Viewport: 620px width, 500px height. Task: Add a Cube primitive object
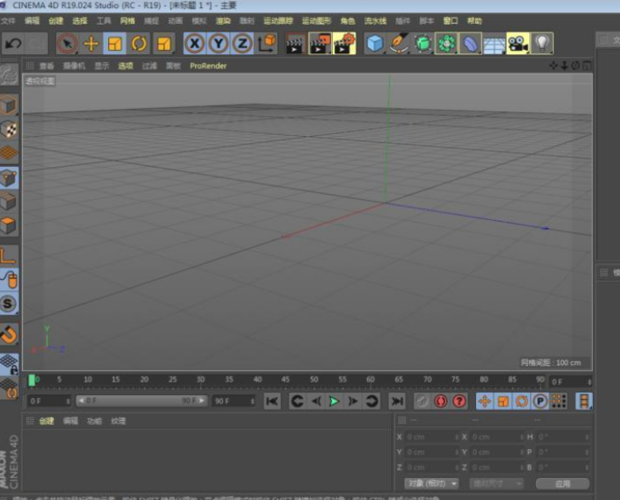point(374,43)
